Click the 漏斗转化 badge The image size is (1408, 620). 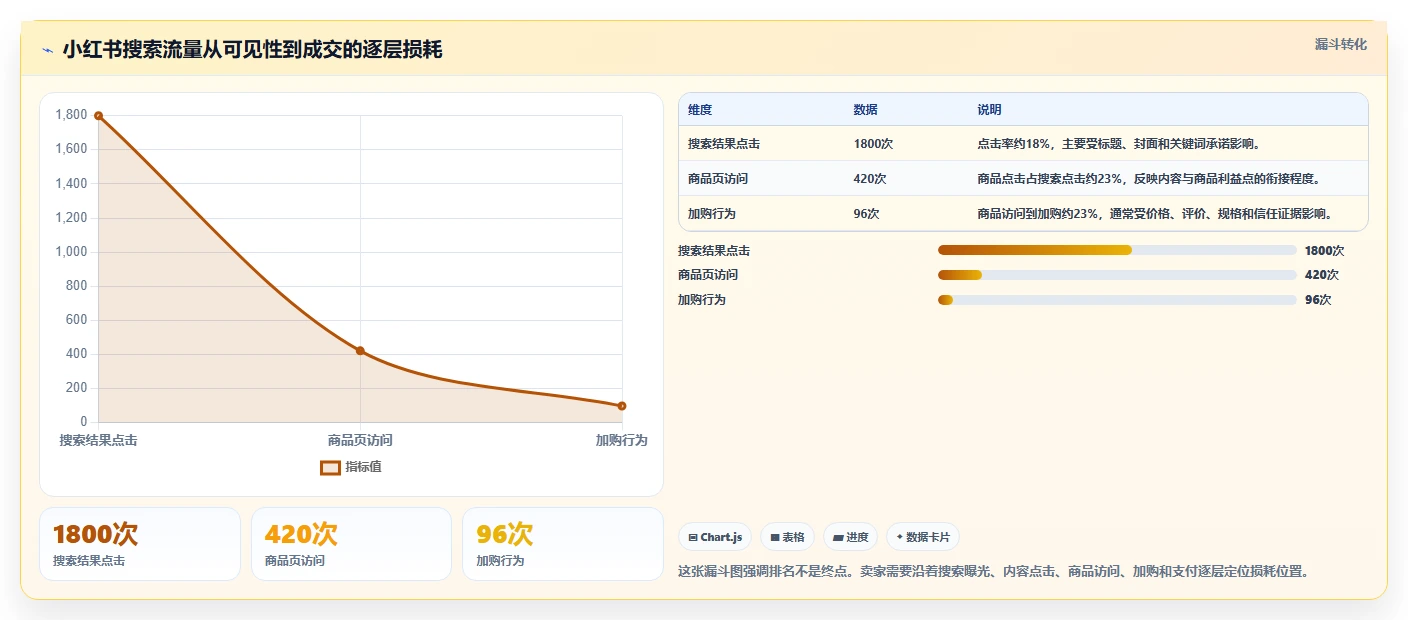click(1340, 44)
